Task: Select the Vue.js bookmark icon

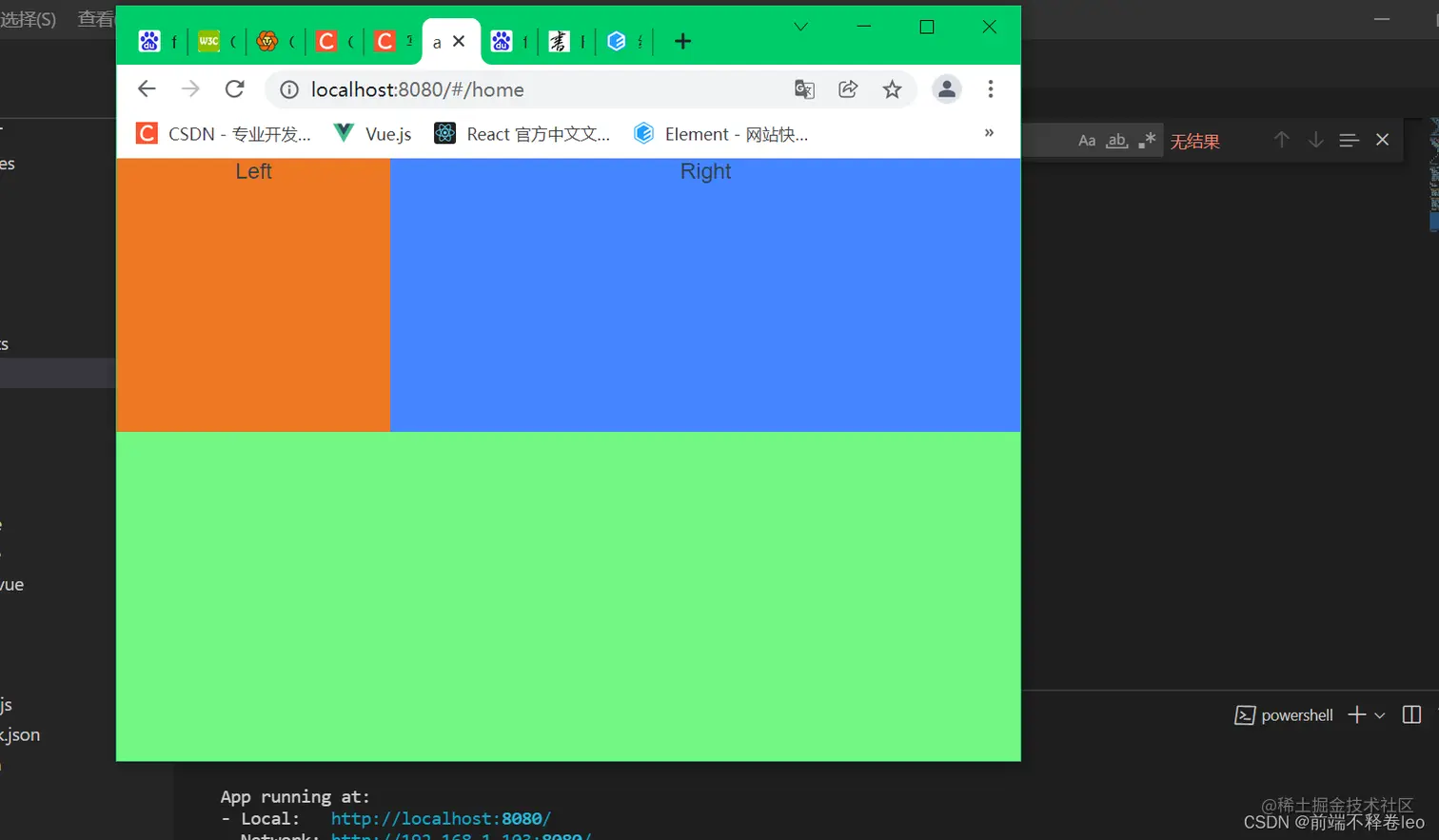Action: [x=343, y=133]
